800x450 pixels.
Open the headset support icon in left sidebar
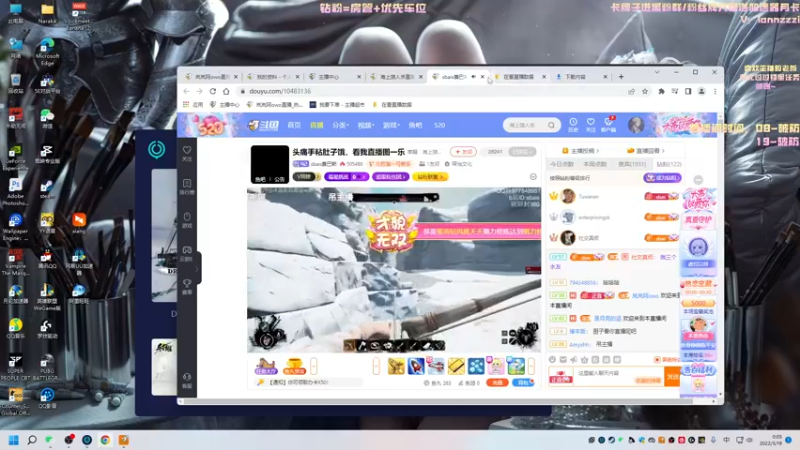coord(187,380)
